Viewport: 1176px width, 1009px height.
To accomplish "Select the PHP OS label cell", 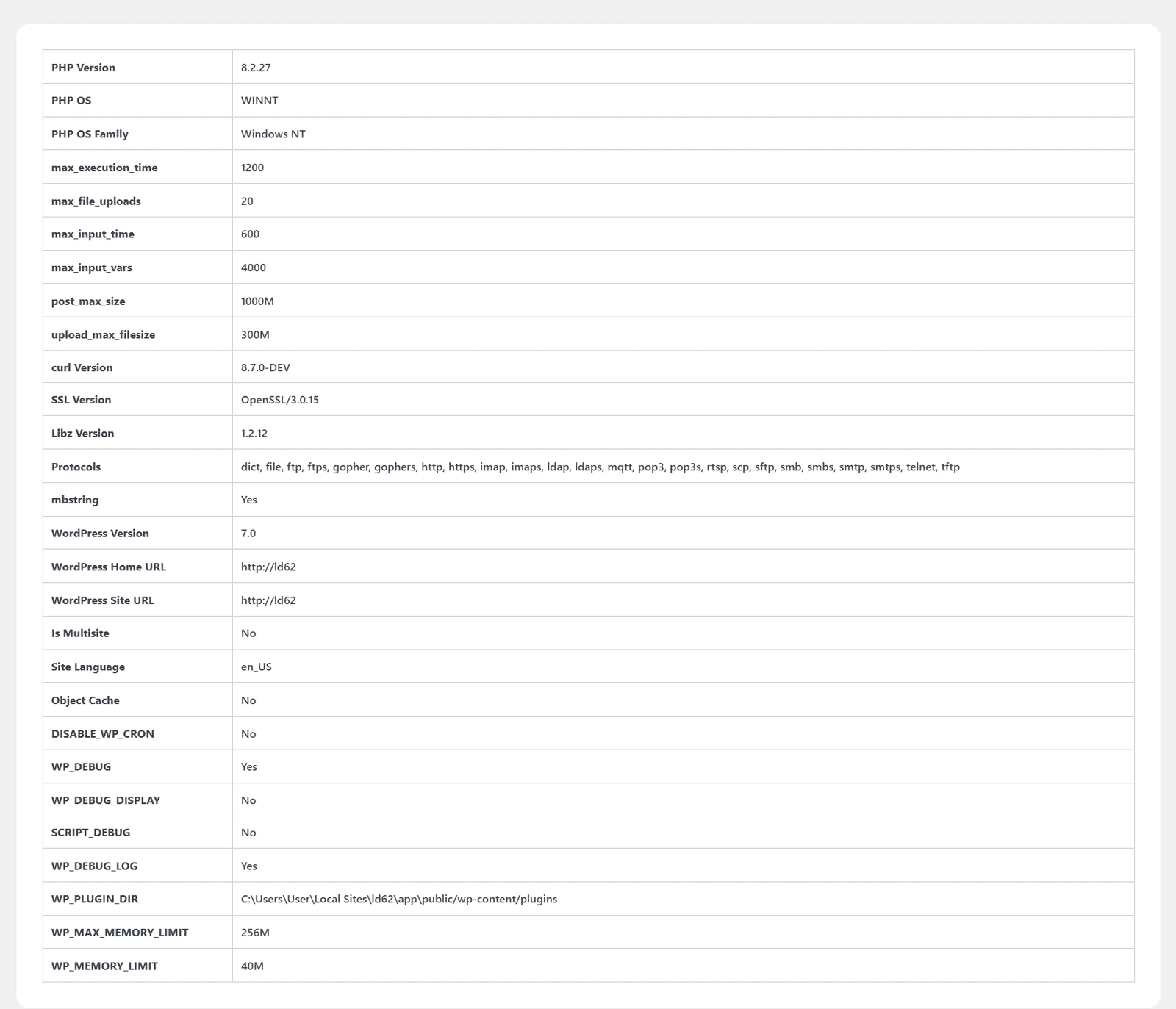I will (137, 101).
